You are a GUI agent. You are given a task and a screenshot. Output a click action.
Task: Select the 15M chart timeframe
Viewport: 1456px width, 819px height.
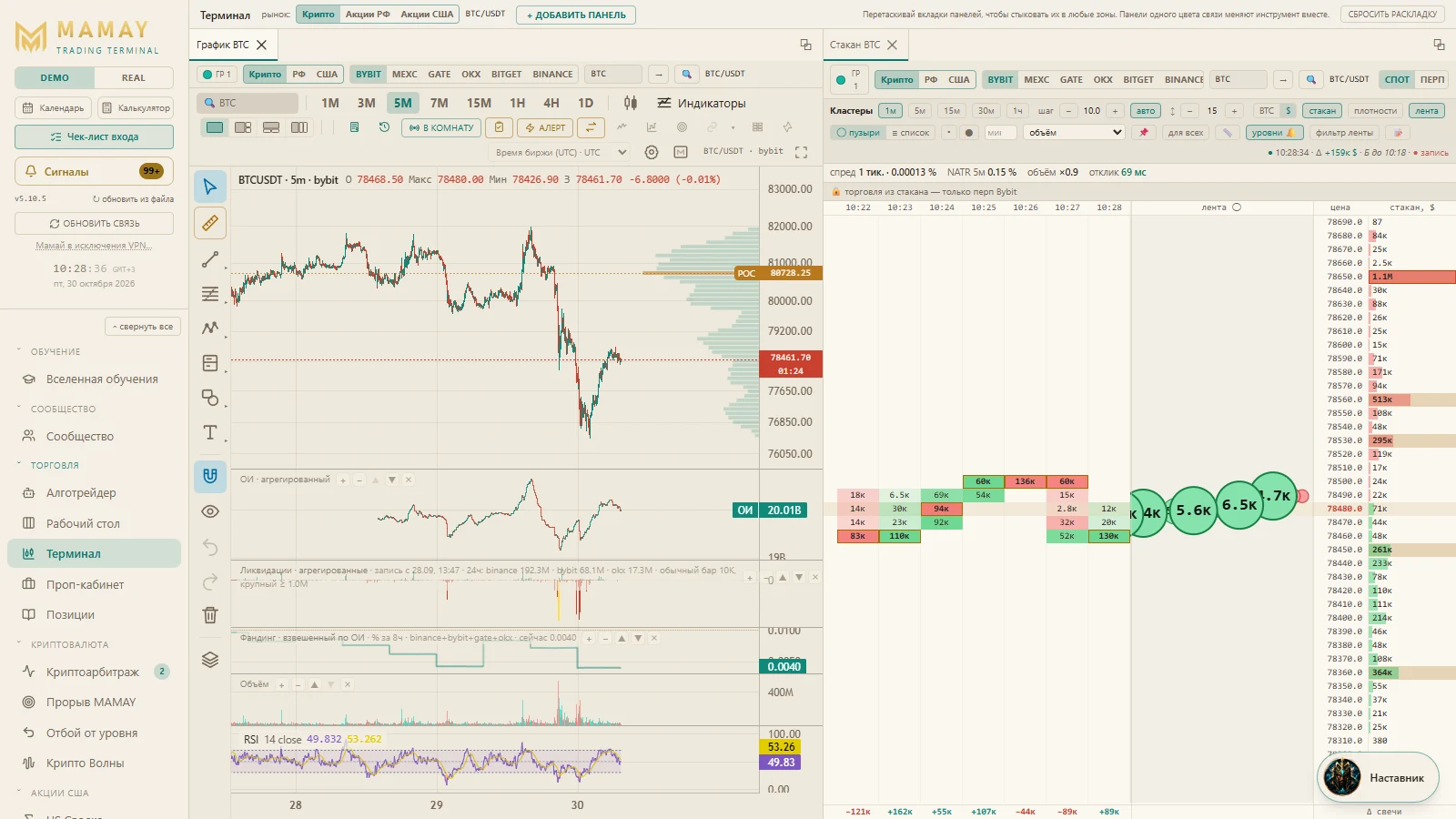point(479,103)
